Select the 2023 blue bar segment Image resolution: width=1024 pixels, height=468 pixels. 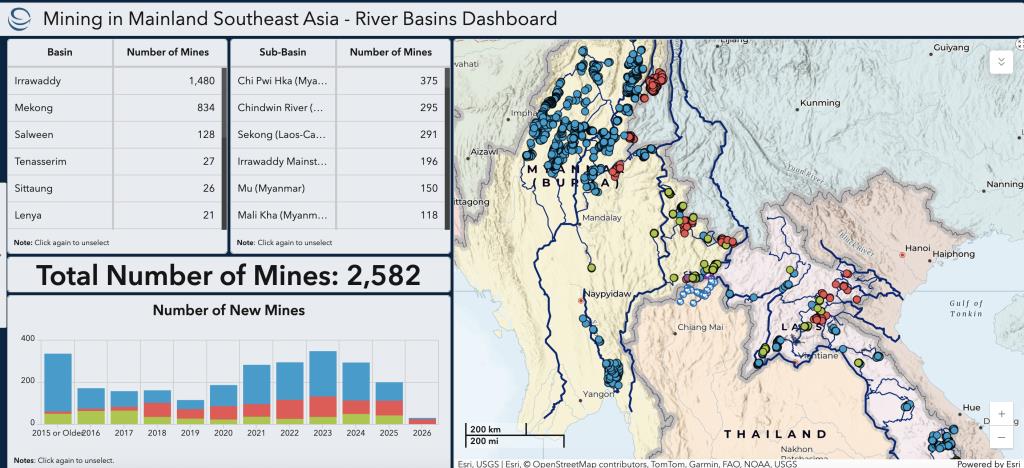click(x=323, y=373)
